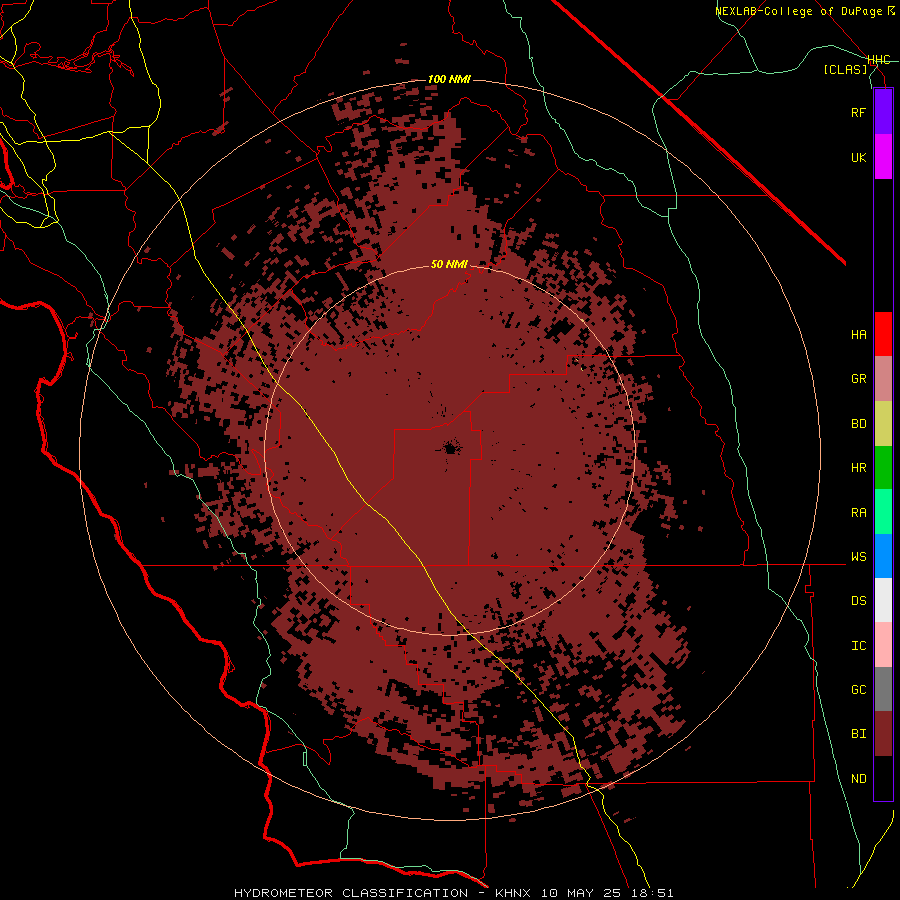This screenshot has height=900, width=900.
Task: Click the KHNX station identifier
Action: click(513, 893)
